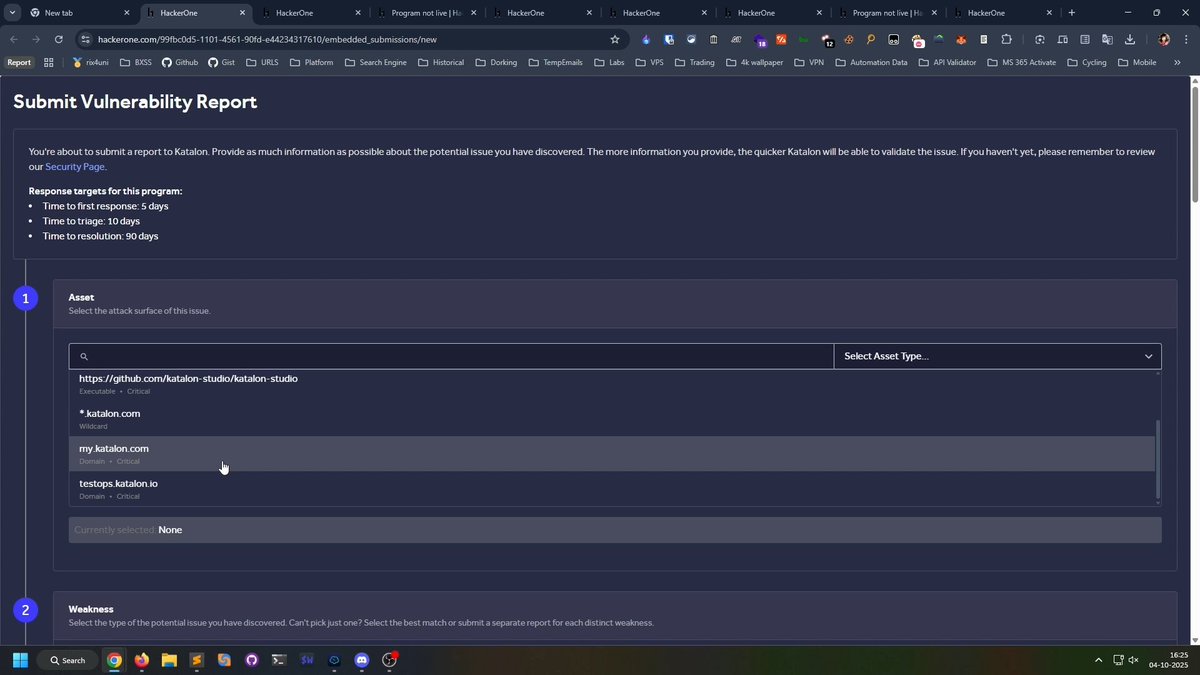Open the Chrome profile avatar

[1164, 39]
